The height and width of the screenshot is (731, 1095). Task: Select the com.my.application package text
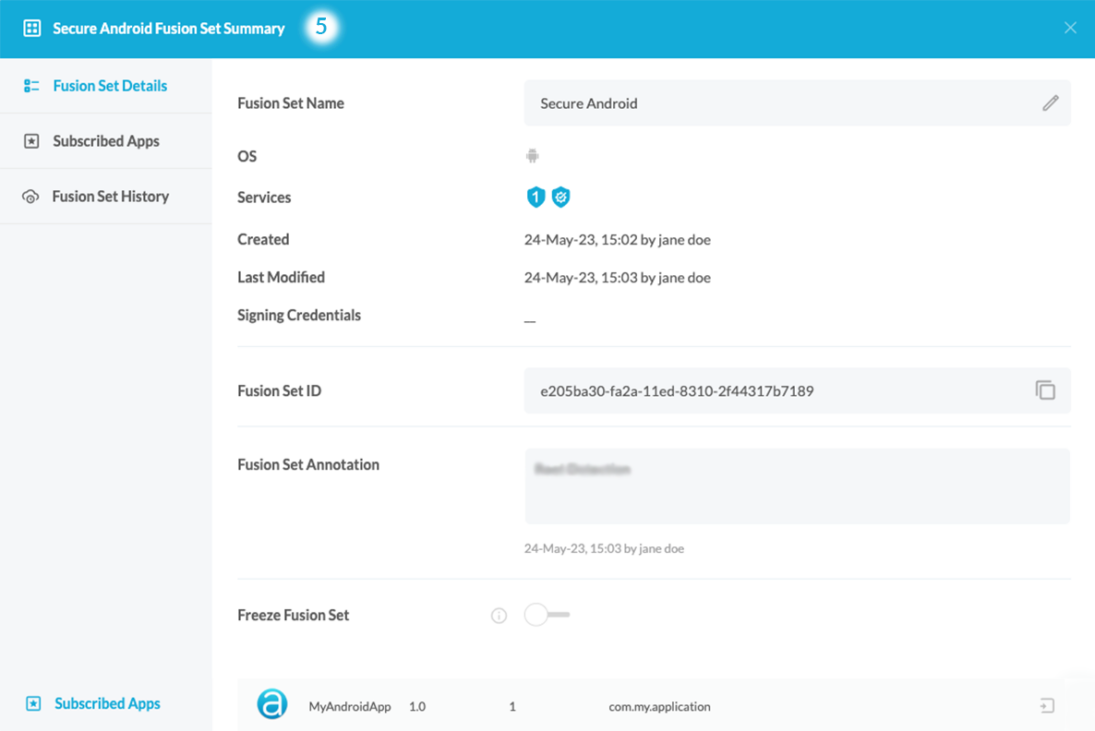pos(659,707)
